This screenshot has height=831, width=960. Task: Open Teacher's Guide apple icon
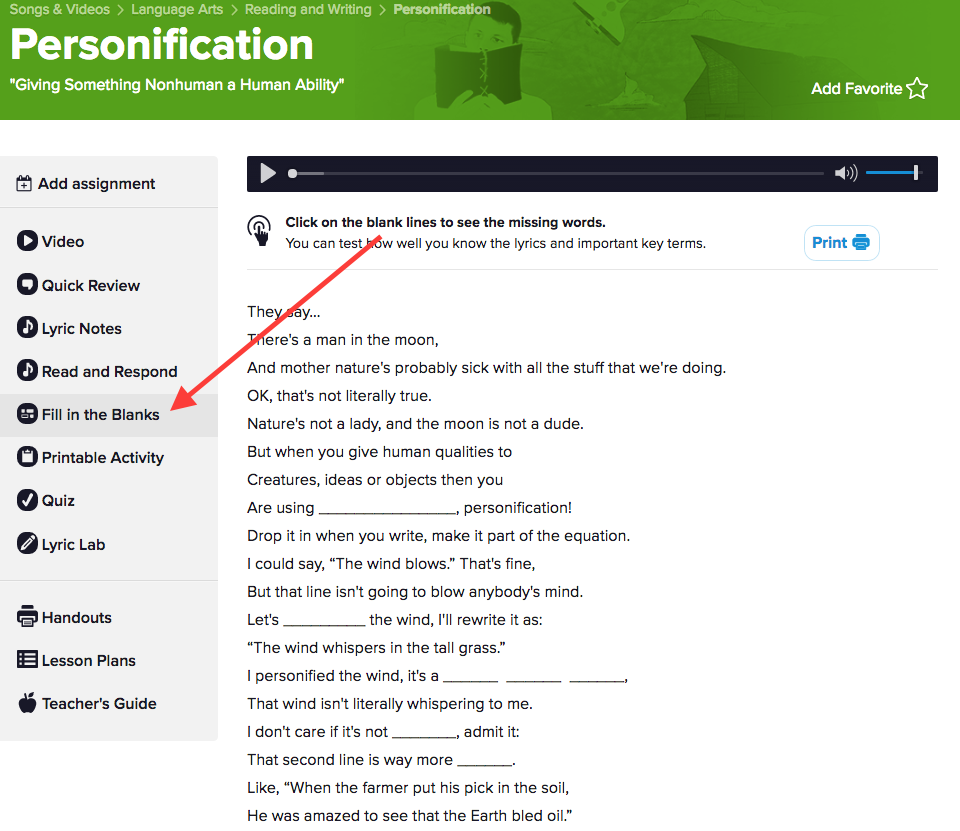coord(27,703)
